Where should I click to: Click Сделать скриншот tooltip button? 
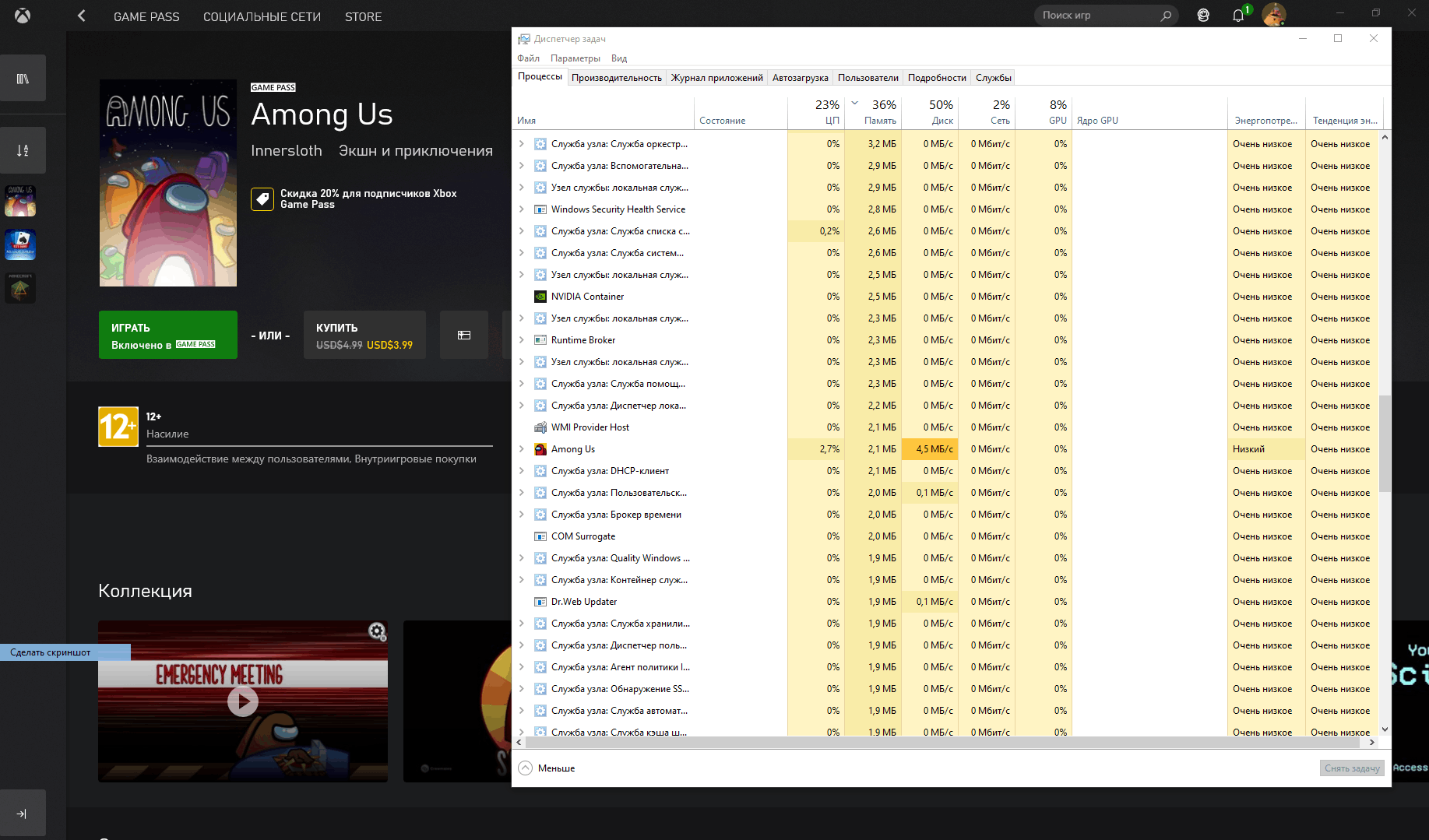coord(65,652)
